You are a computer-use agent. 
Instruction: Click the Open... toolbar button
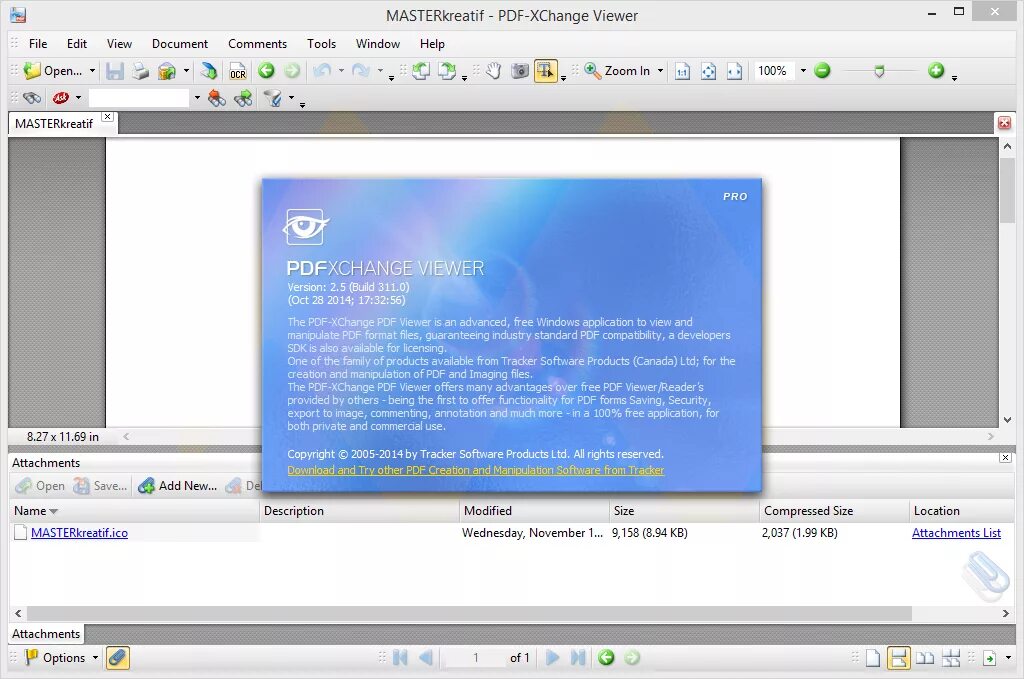53,71
